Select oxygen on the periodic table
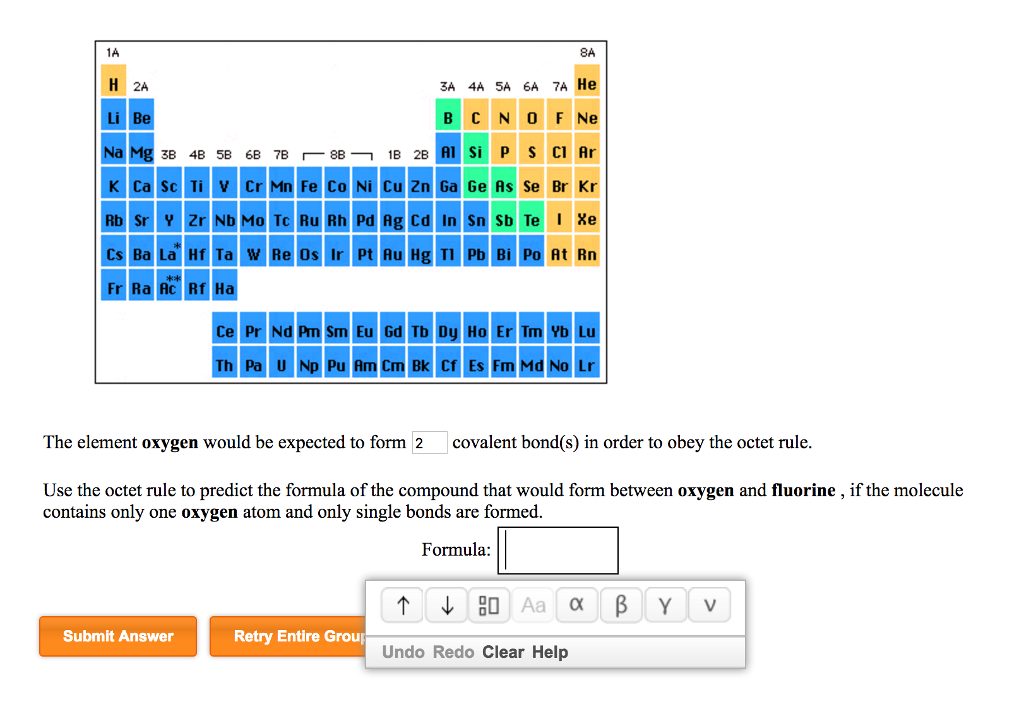 [531, 117]
